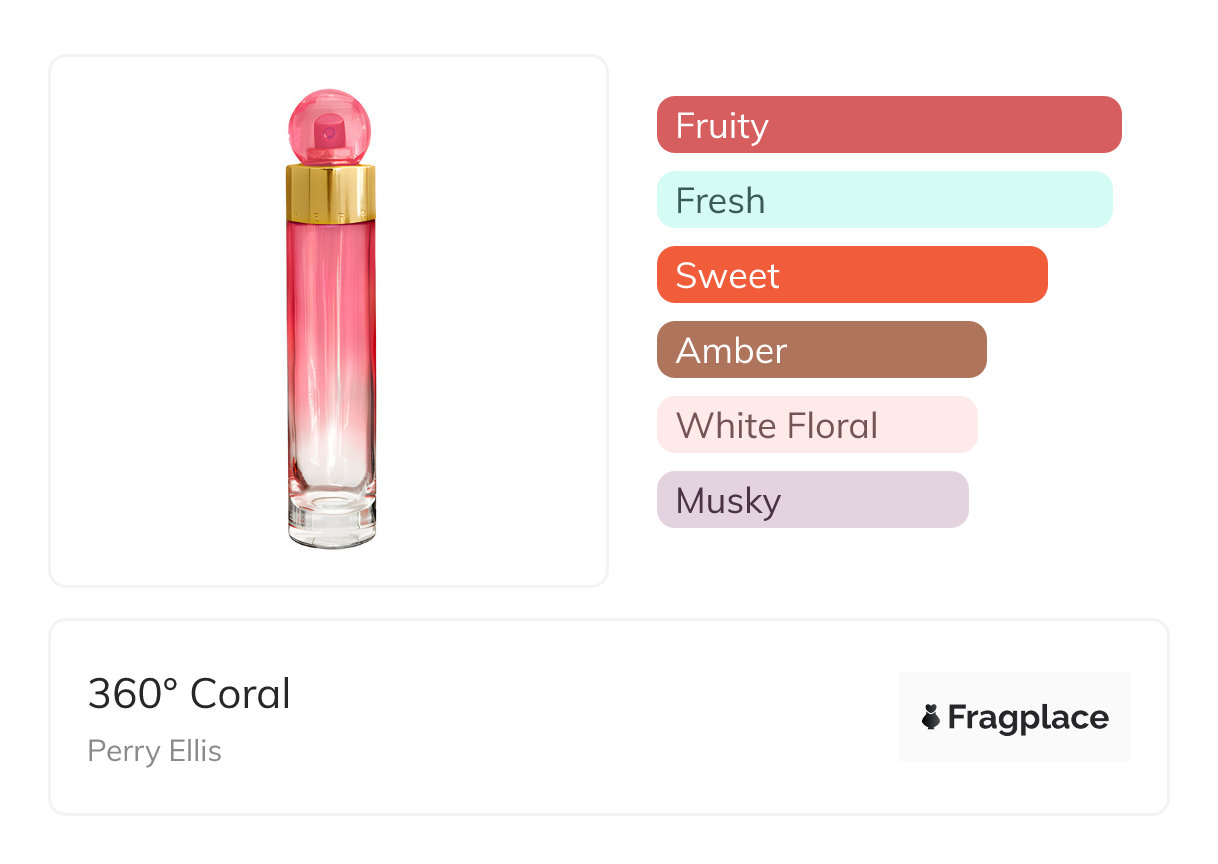Viewport: 1218px width, 864px height.
Task: Open the Perry Ellis brand link
Action: (155, 751)
